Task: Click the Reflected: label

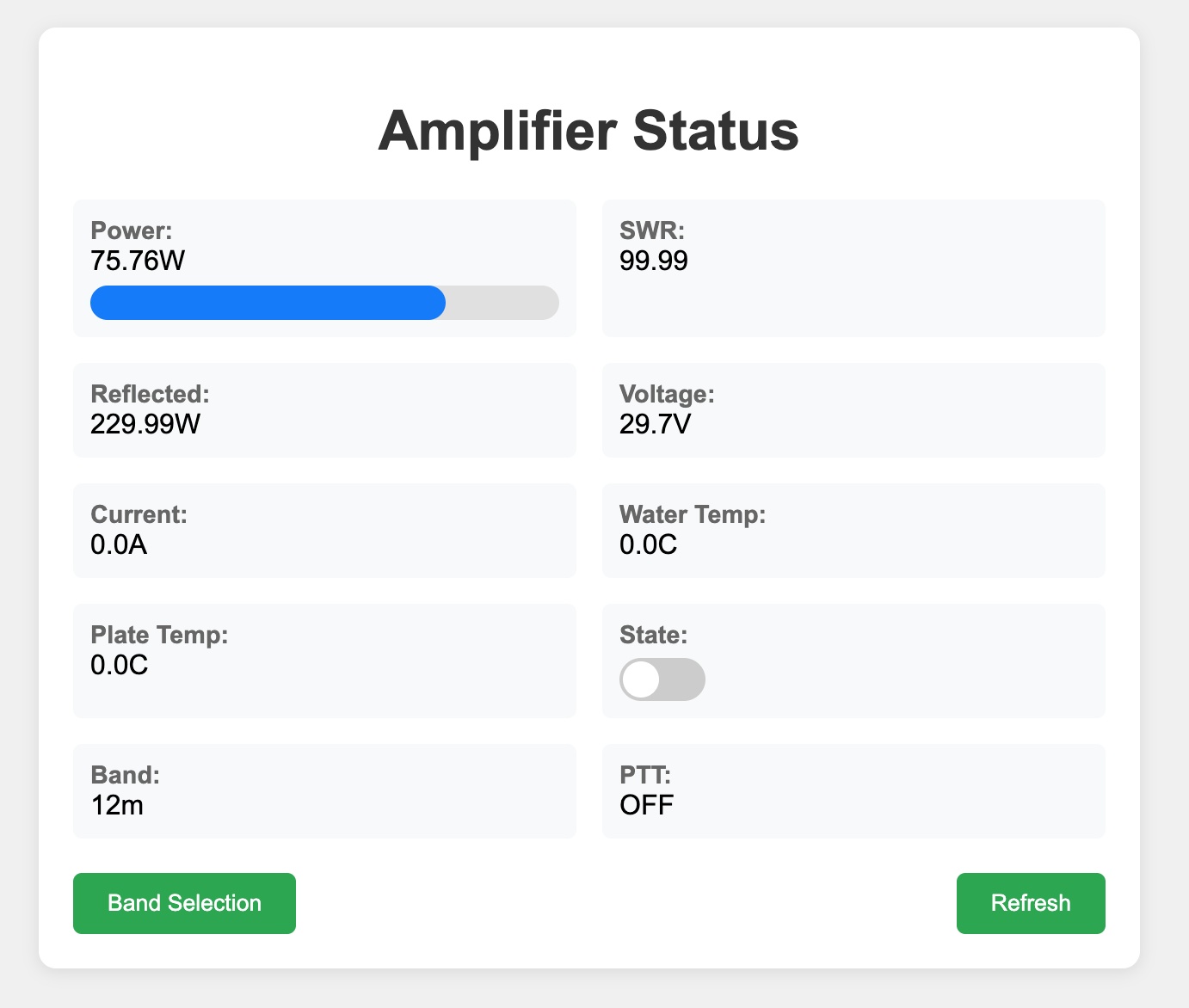Action: 150,394
